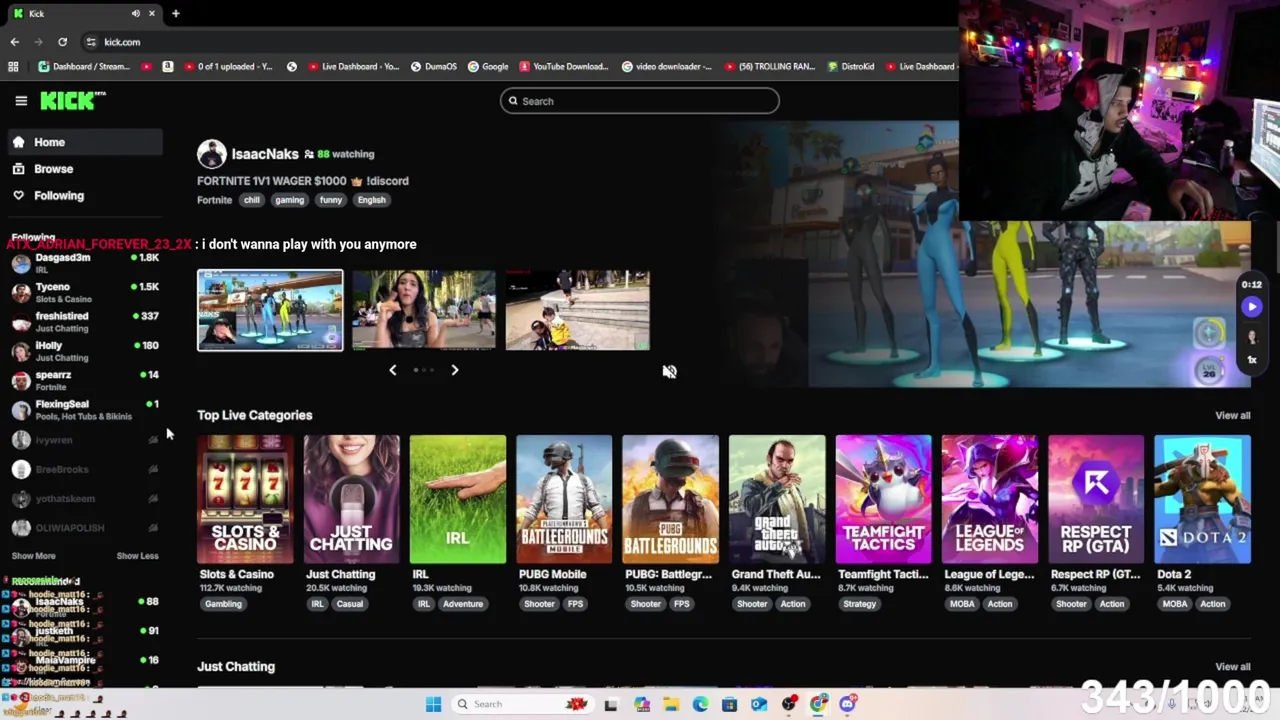Viewport: 1280px width, 720px height.
Task: Open File Explorer from taskbar
Action: pos(671,704)
